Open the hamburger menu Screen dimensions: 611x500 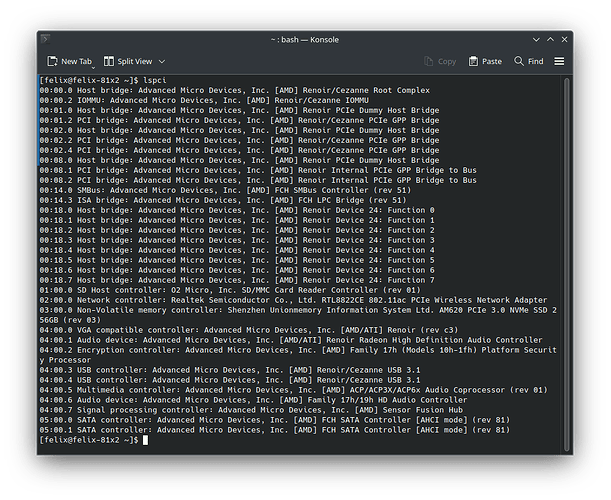coord(559,61)
